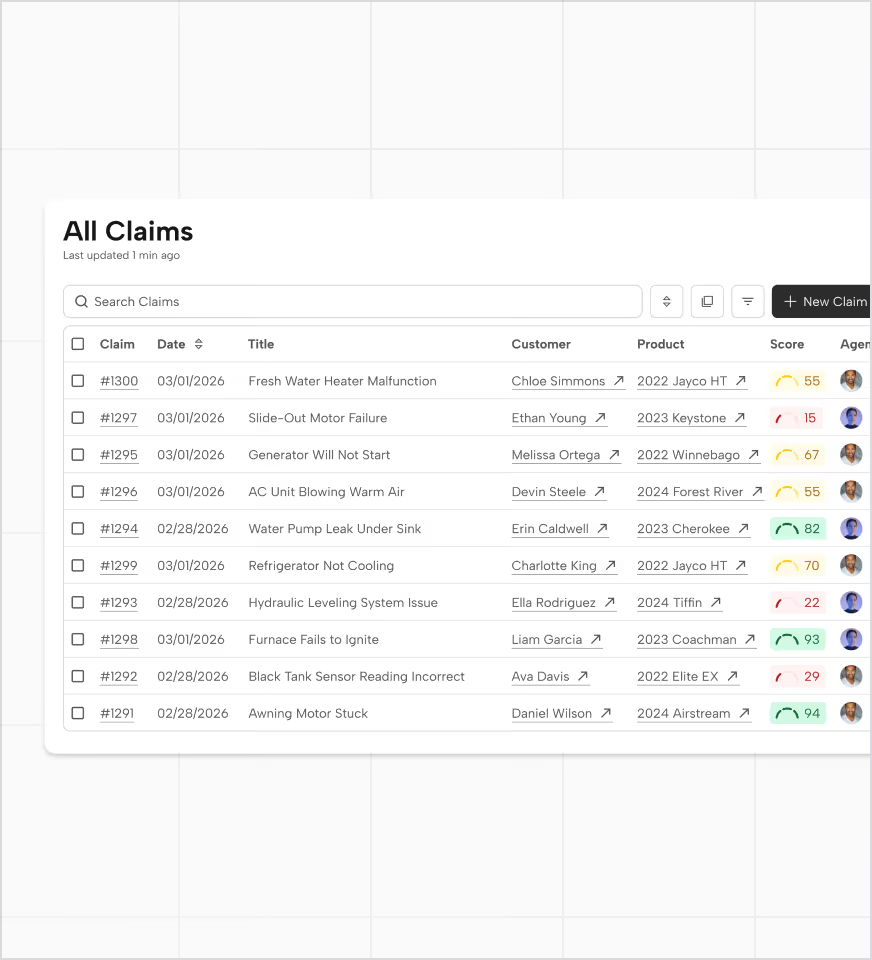872x960 pixels.
Task: Click arrow icon beside 2023 Keystone
Action: tap(740, 418)
